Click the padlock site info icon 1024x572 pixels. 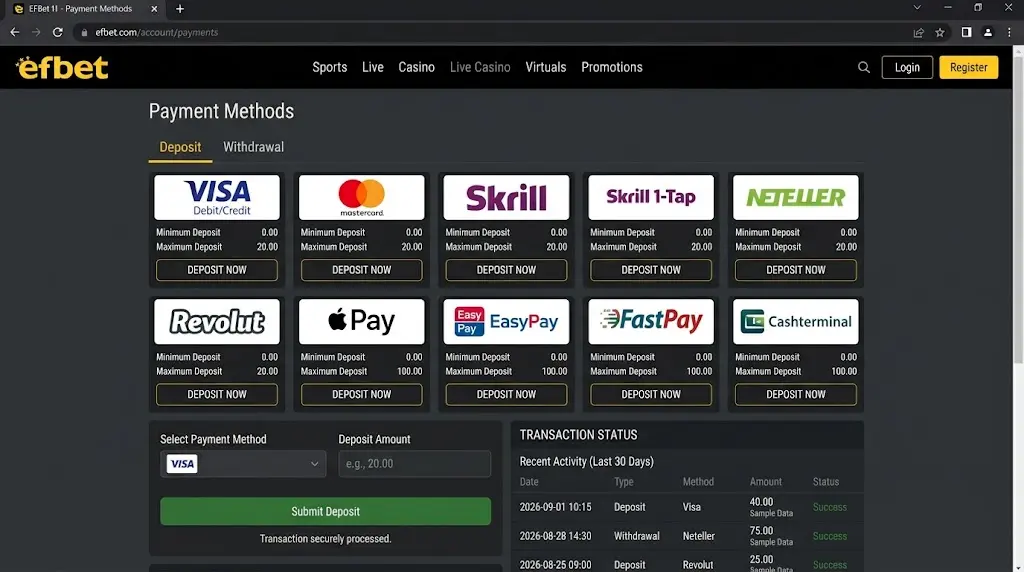tap(84, 32)
